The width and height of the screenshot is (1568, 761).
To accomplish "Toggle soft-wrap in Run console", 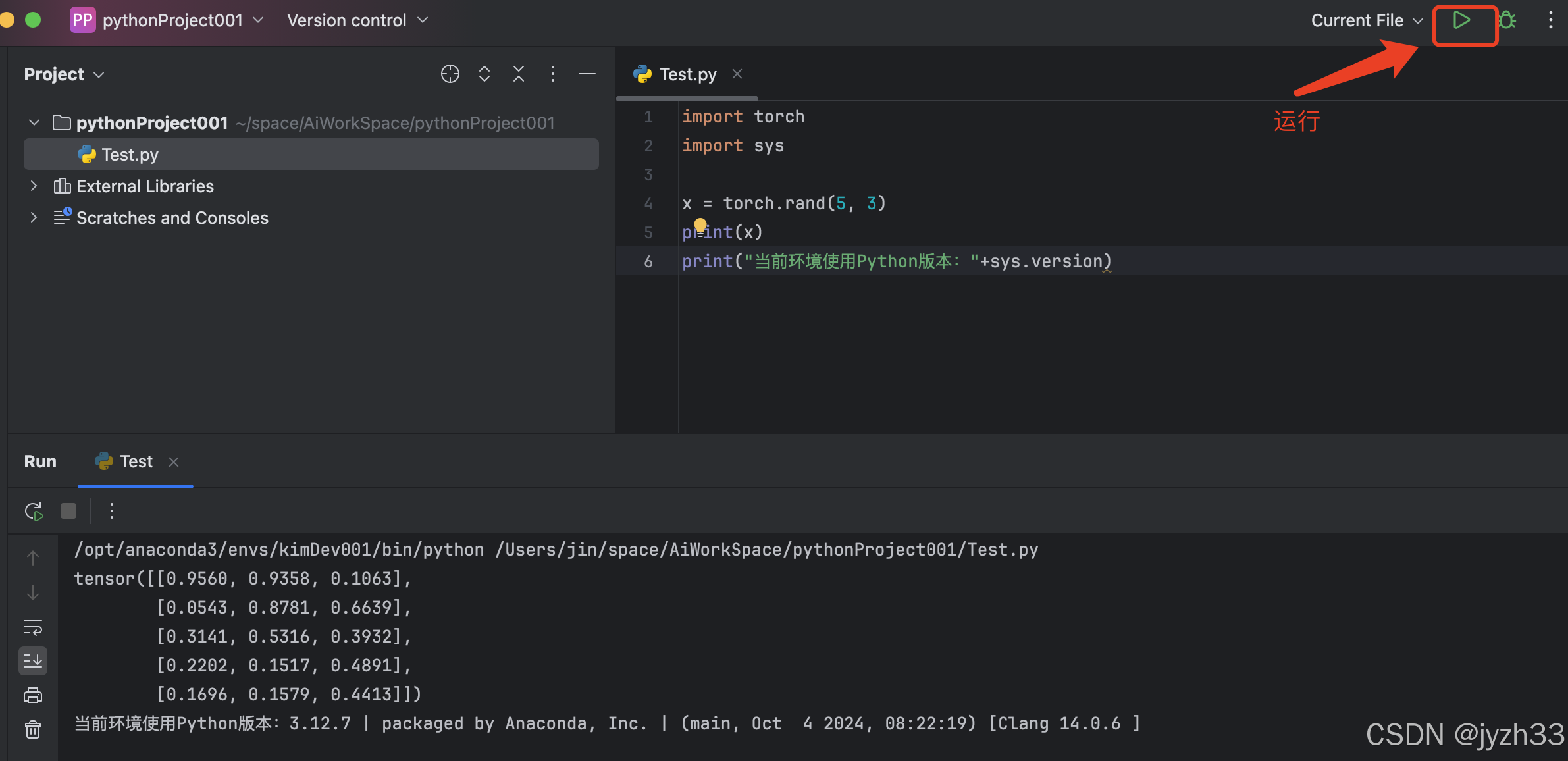I will click(x=33, y=627).
